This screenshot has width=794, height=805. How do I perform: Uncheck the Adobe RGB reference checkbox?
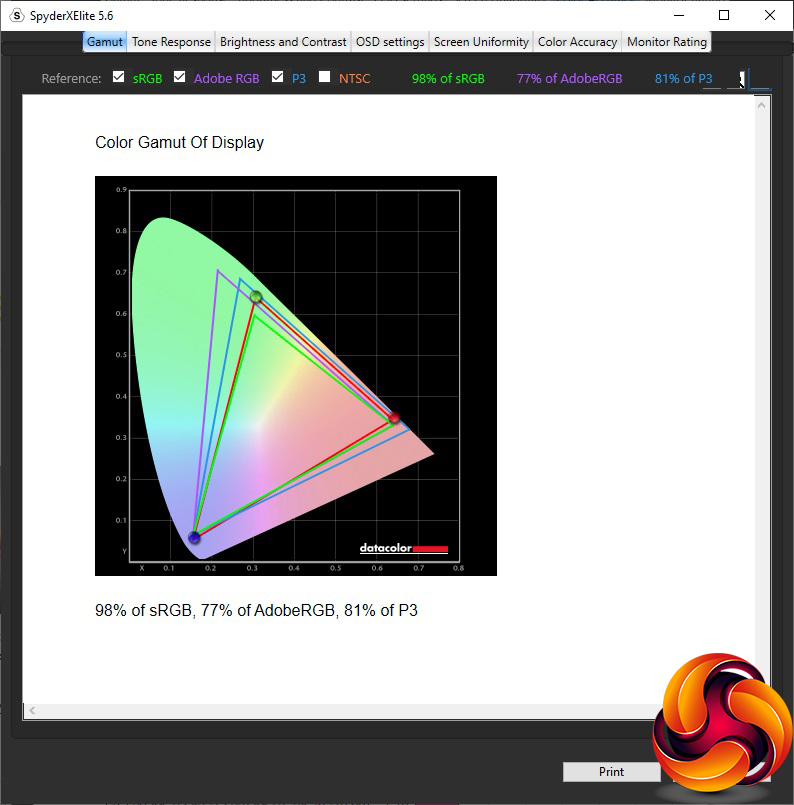pyautogui.click(x=180, y=77)
